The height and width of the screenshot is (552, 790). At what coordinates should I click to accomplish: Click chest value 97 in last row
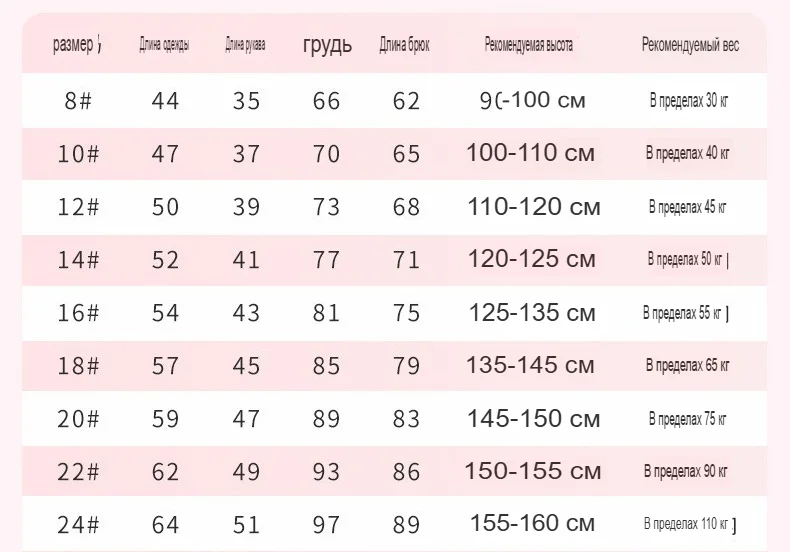326,525
